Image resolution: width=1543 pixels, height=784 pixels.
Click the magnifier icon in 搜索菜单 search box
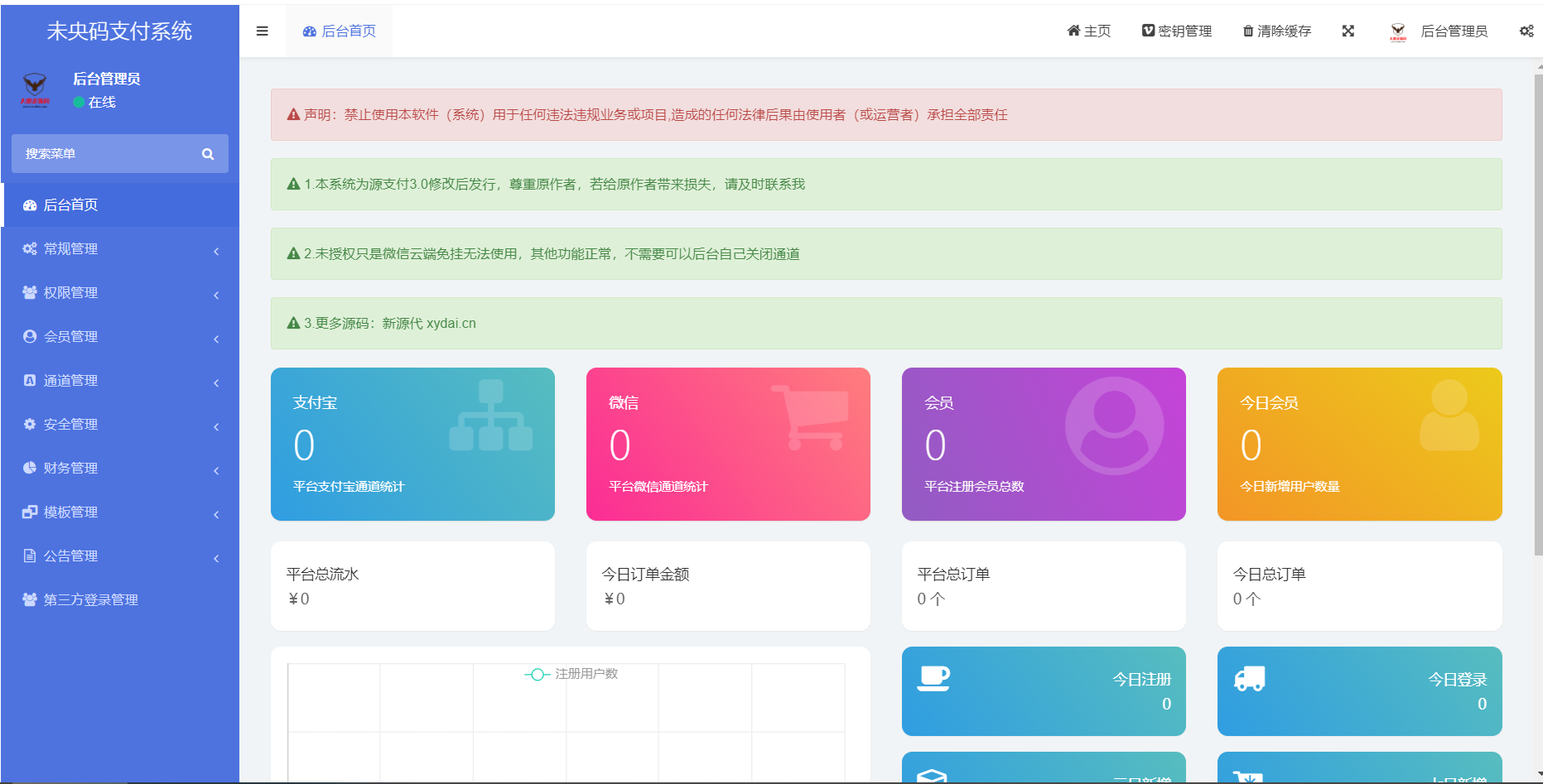click(x=207, y=153)
